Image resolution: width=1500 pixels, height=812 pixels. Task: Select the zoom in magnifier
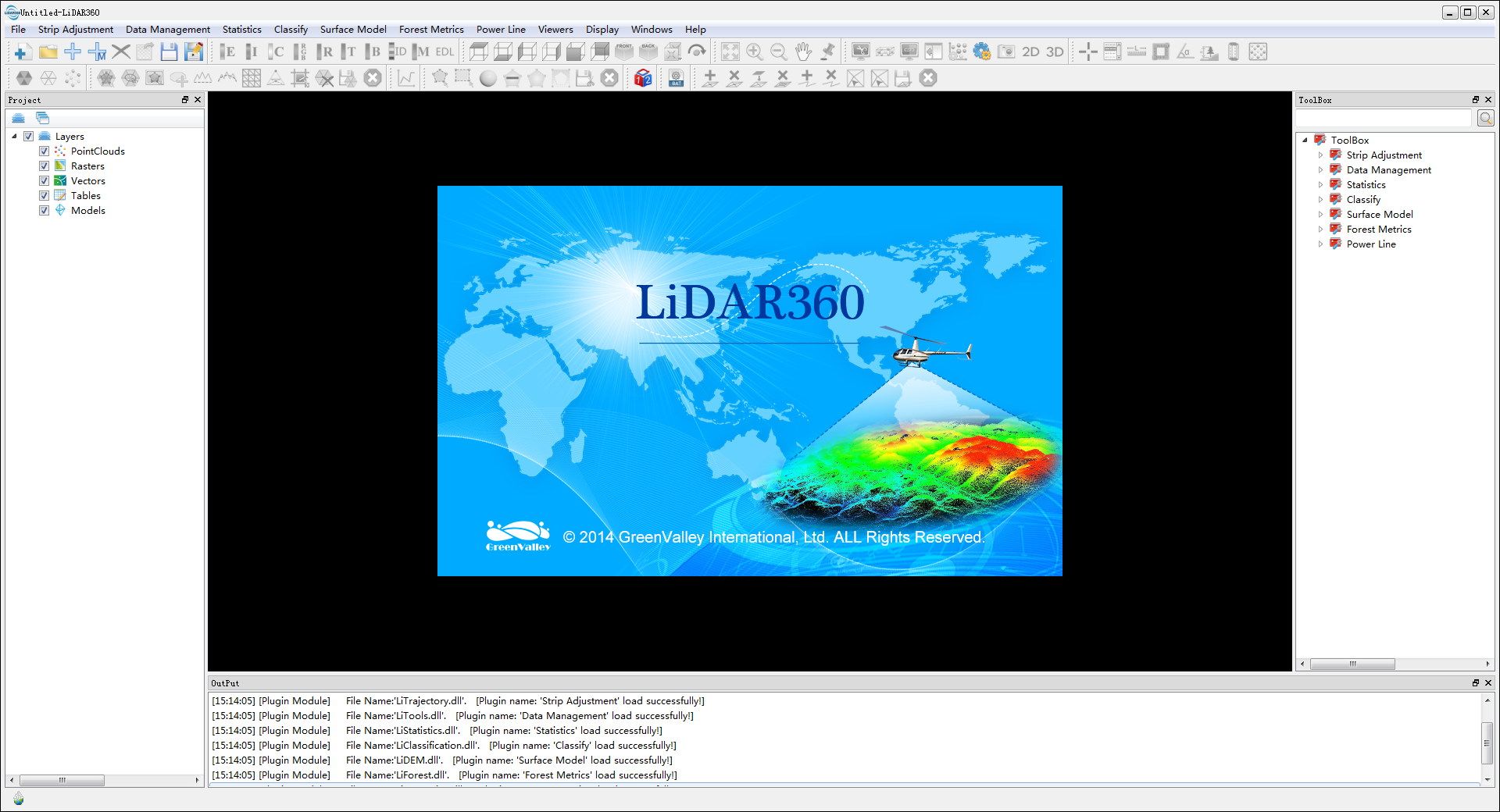click(x=755, y=52)
